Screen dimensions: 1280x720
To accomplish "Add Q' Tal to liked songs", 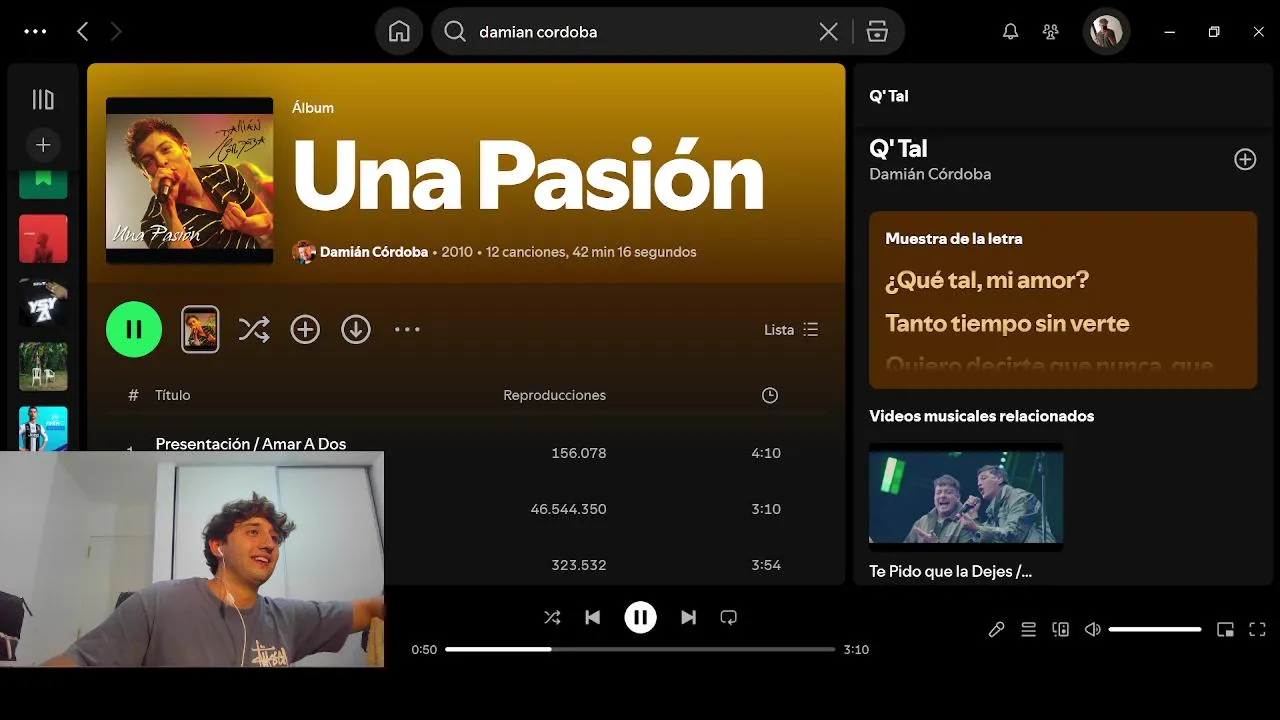I will [1245, 159].
